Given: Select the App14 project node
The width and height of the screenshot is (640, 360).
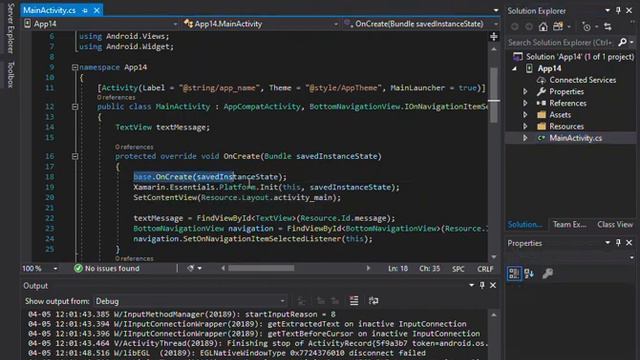Looking at the screenshot, I should coord(549,68).
